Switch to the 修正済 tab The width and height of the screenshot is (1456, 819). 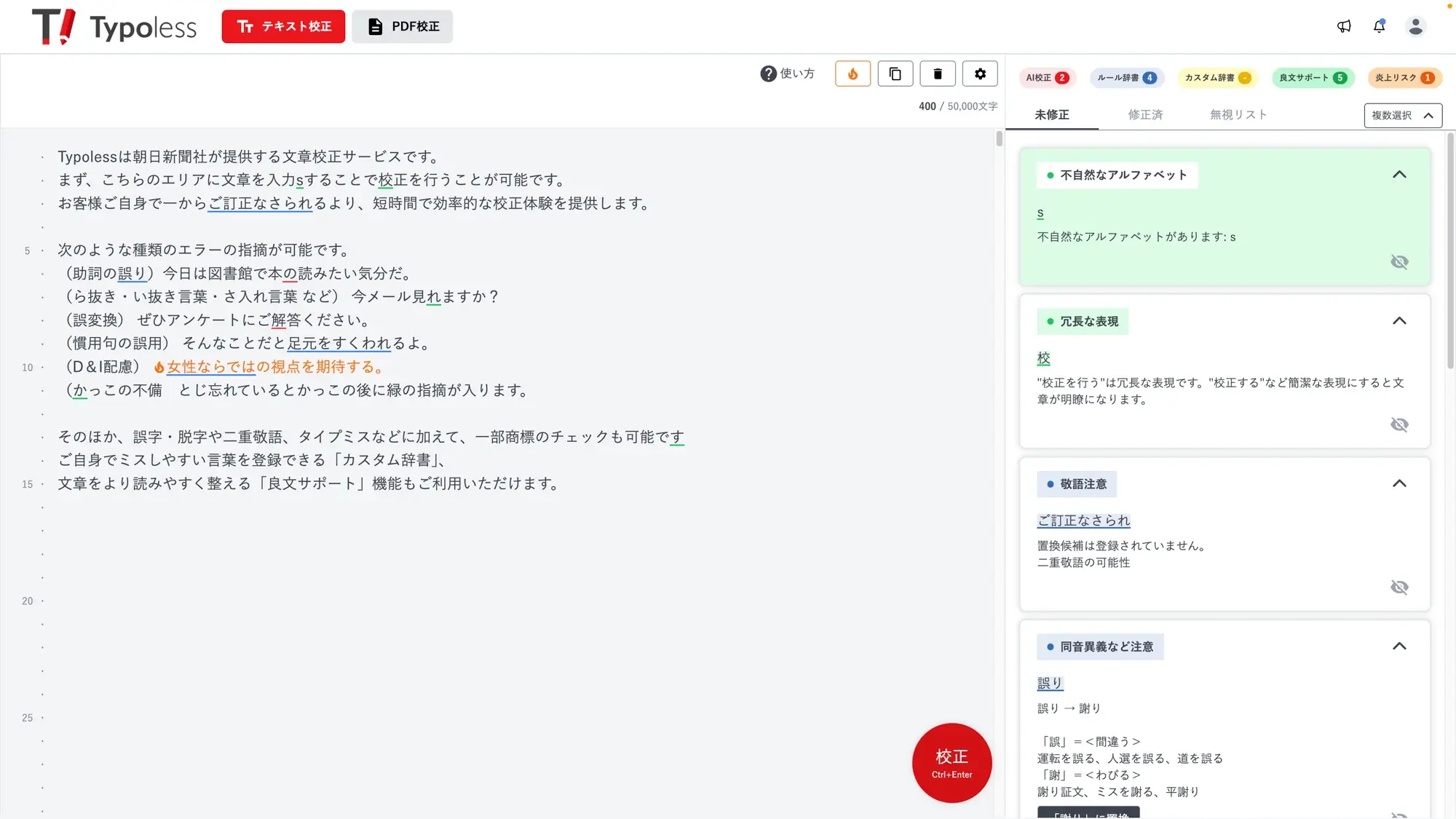pos(1144,115)
